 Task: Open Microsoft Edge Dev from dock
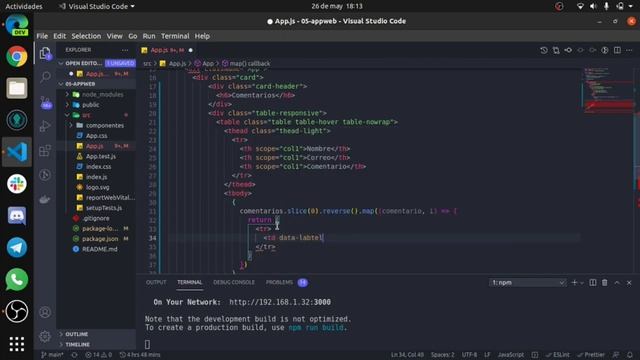[x=17, y=25]
